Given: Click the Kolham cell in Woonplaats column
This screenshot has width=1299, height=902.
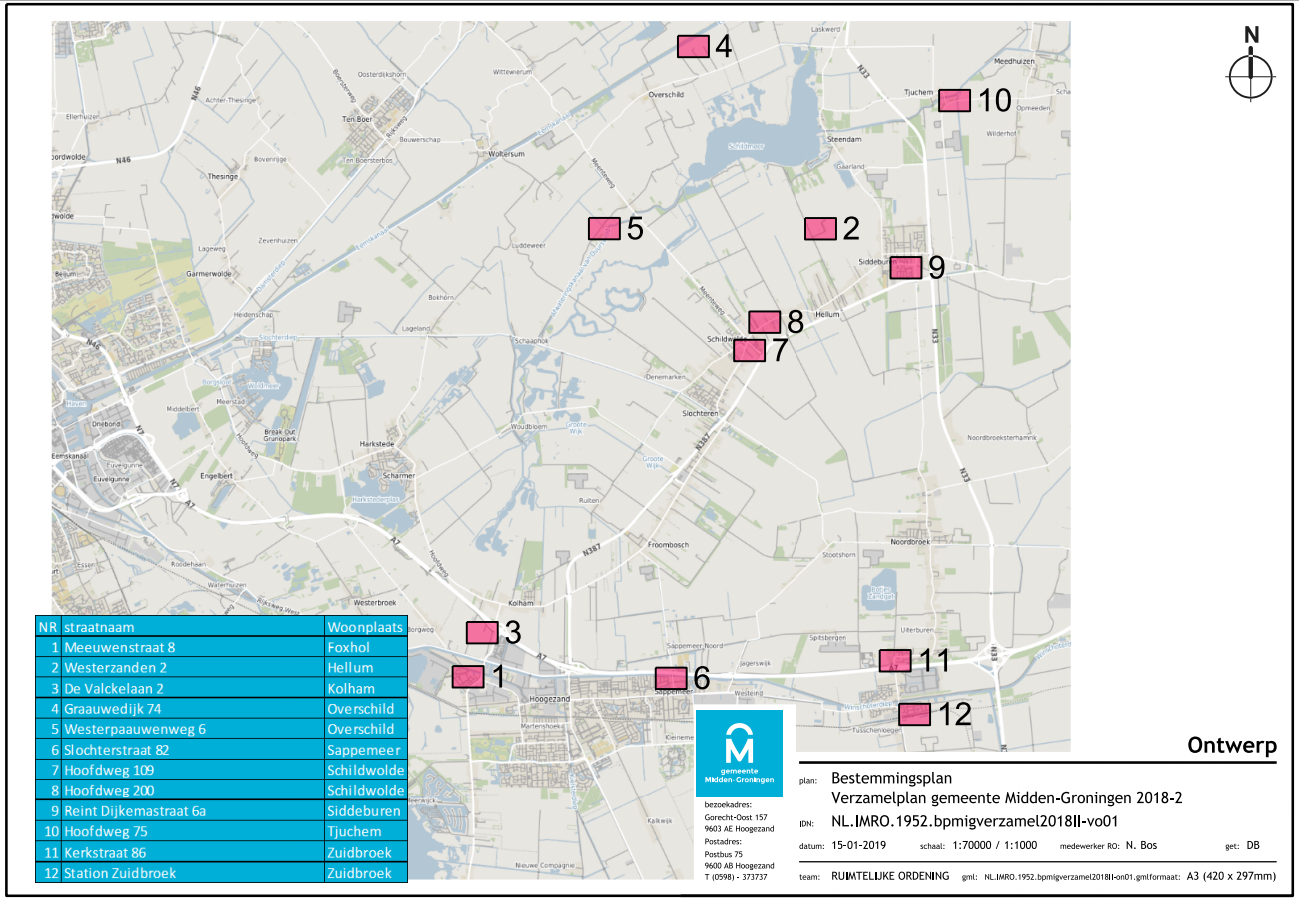Looking at the screenshot, I should [x=366, y=688].
